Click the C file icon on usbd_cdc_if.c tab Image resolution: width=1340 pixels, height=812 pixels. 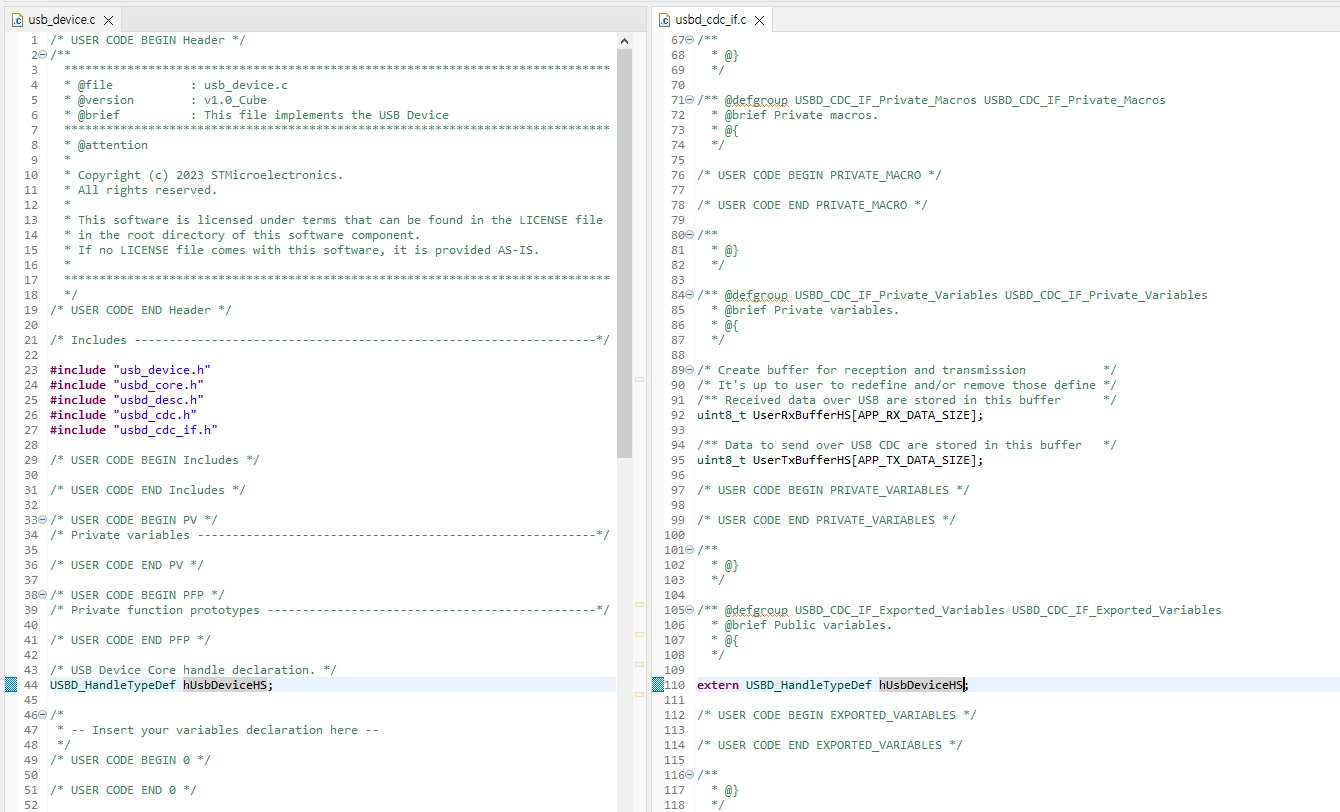665,20
